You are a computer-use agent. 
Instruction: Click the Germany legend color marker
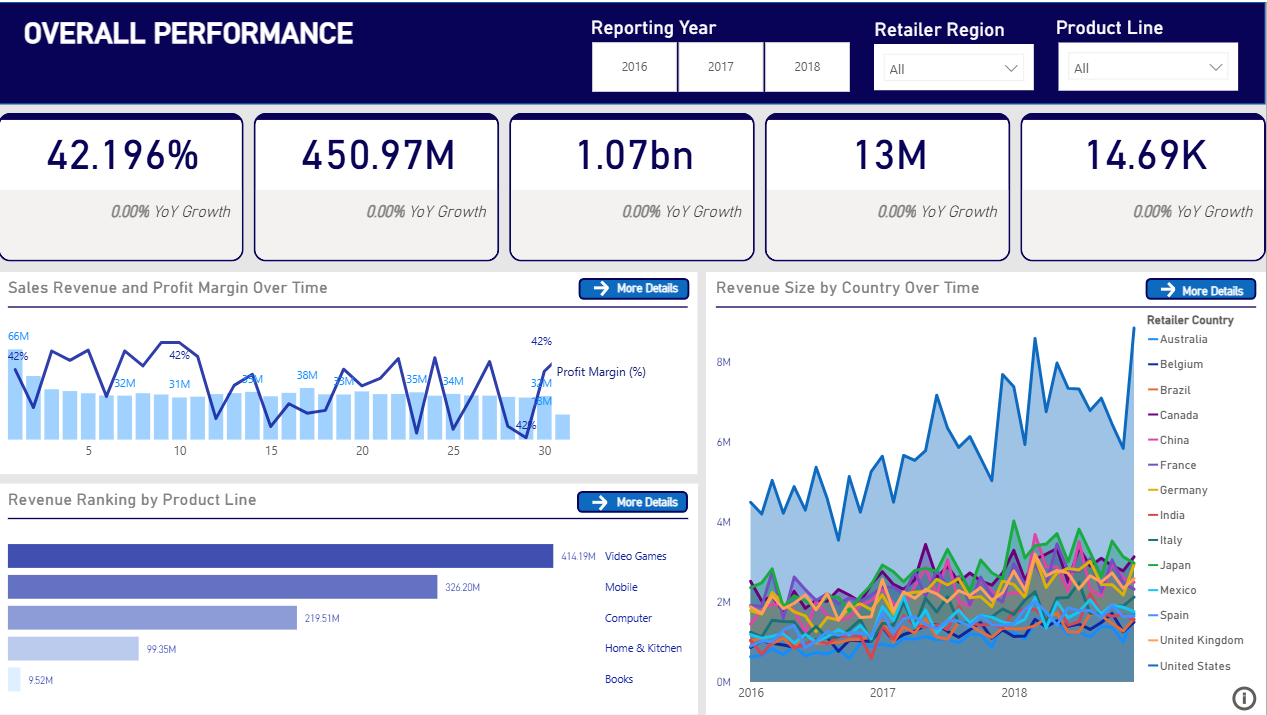pos(1153,490)
